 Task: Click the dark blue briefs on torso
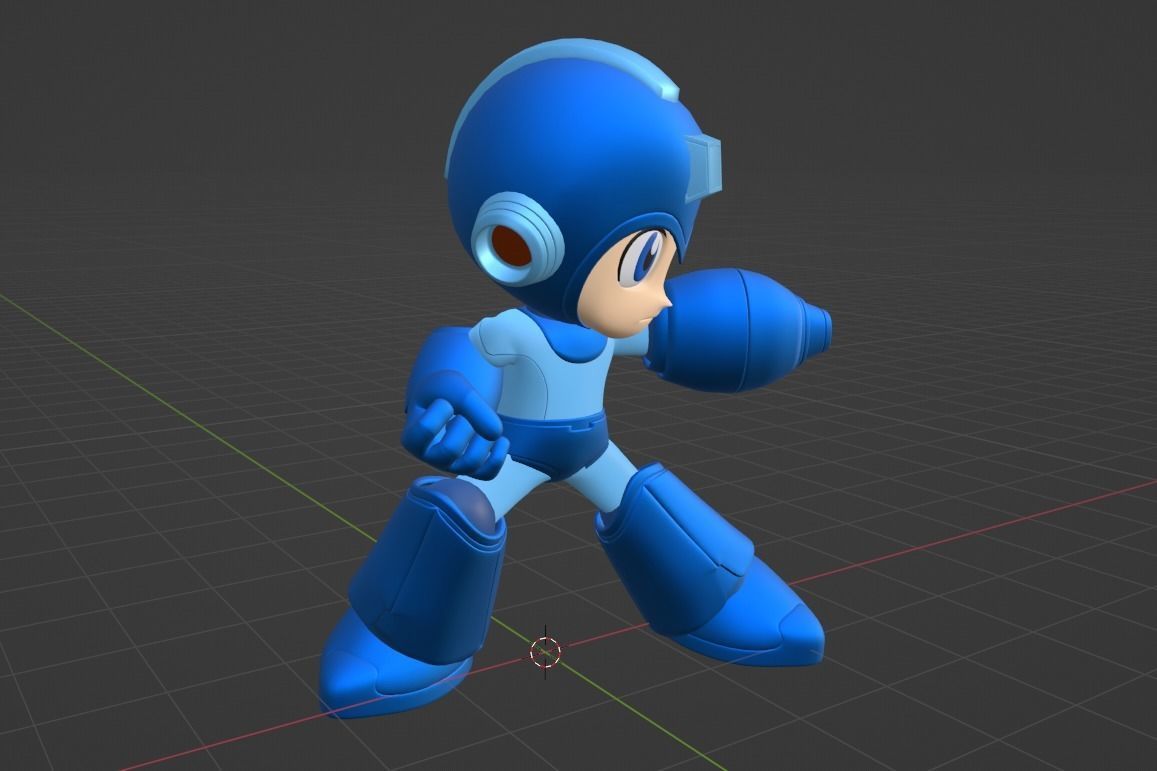[x=561, y=445]
